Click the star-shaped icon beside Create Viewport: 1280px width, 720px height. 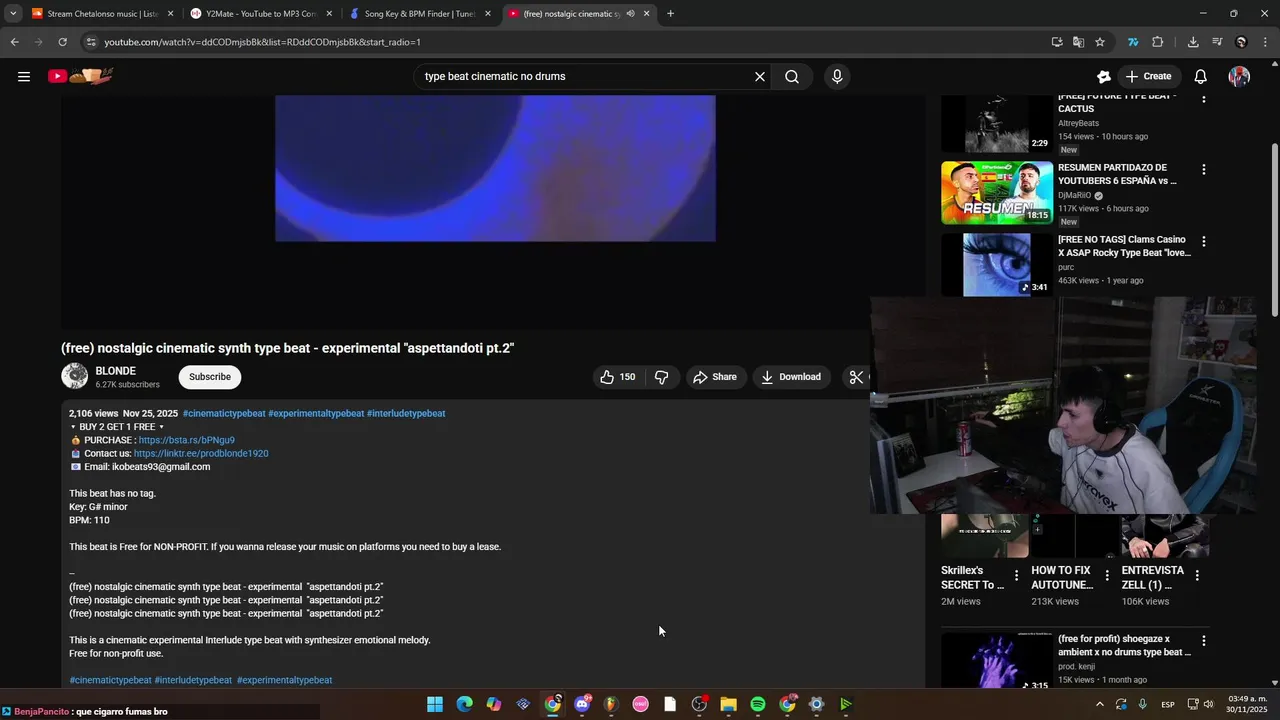click(1103, 76)
